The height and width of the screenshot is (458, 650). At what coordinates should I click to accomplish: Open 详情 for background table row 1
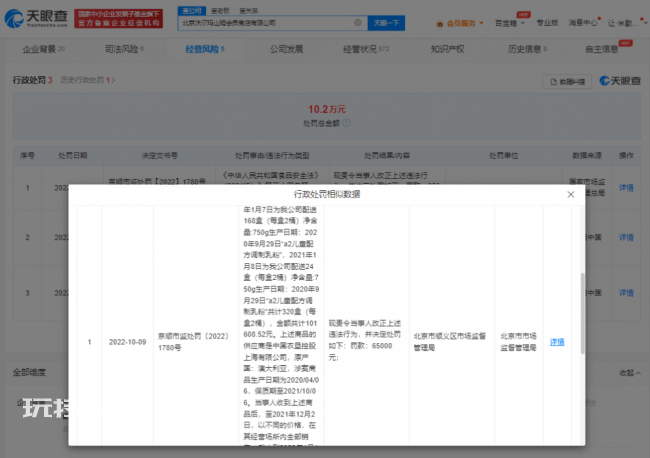click(x=626, y=188)
